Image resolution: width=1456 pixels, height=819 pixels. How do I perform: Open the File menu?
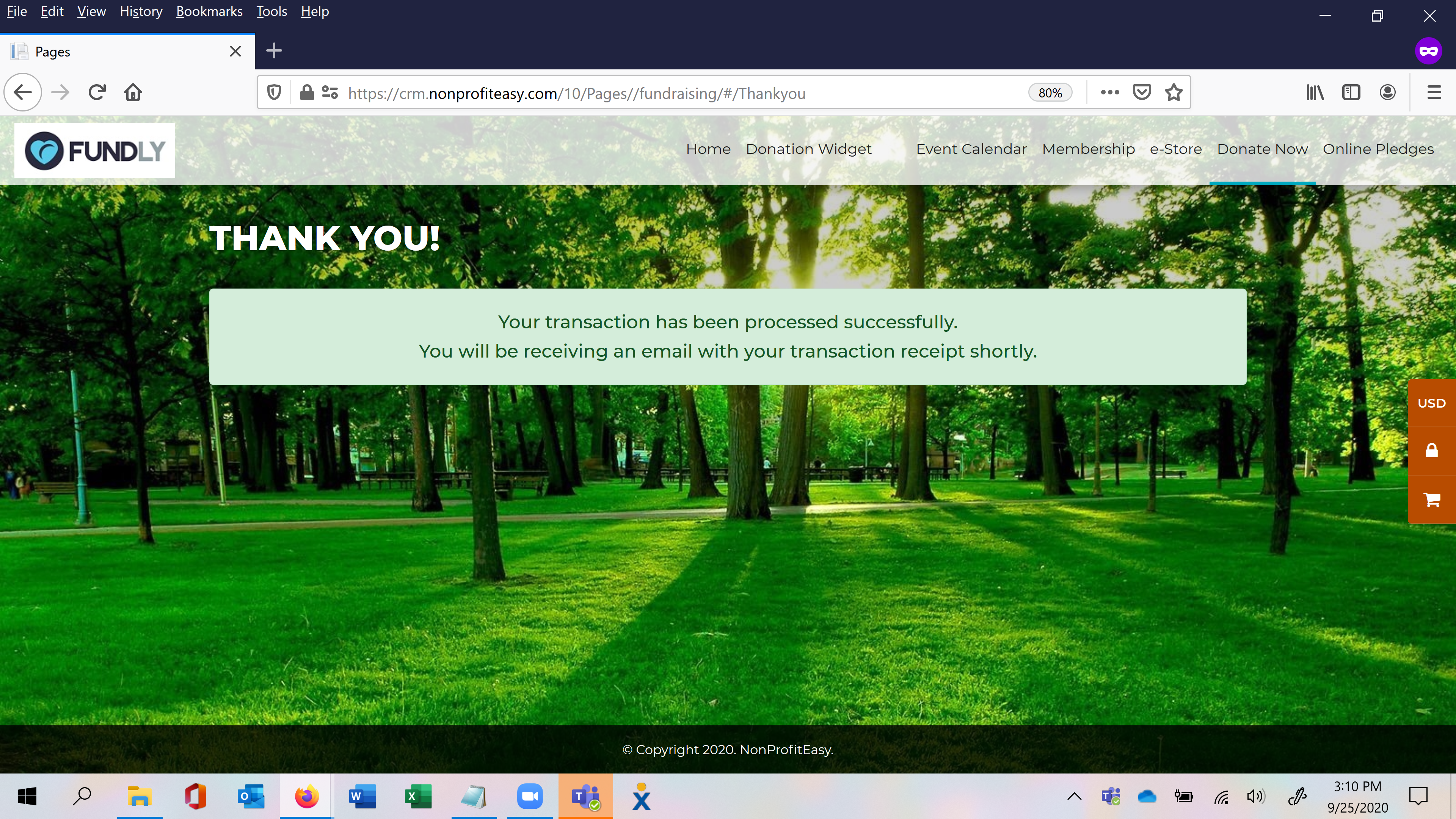(16, 11)
